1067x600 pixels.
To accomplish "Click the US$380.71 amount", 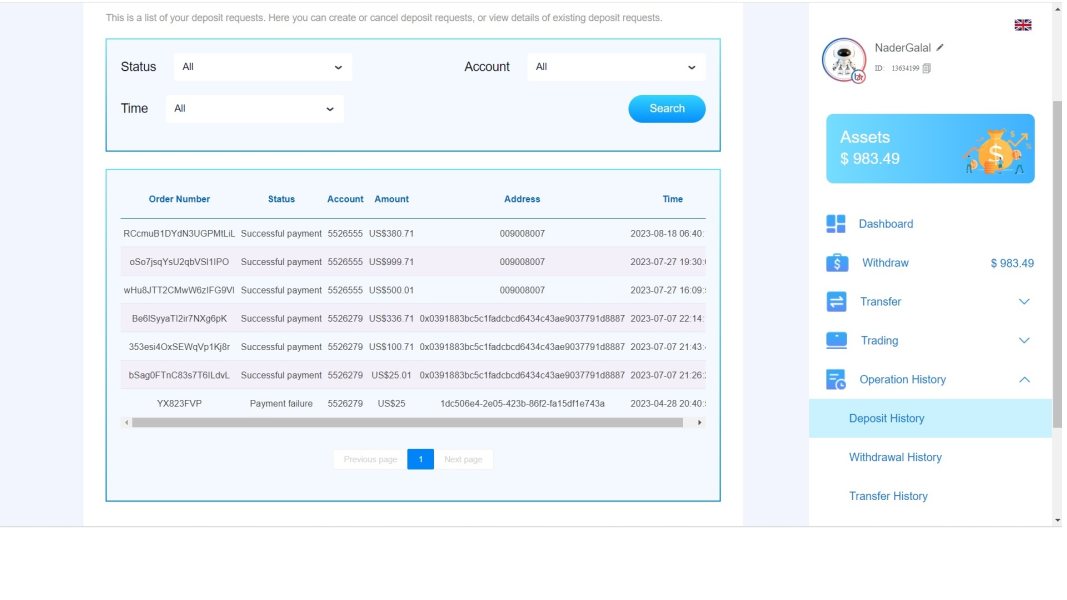I will click(391, 233).
